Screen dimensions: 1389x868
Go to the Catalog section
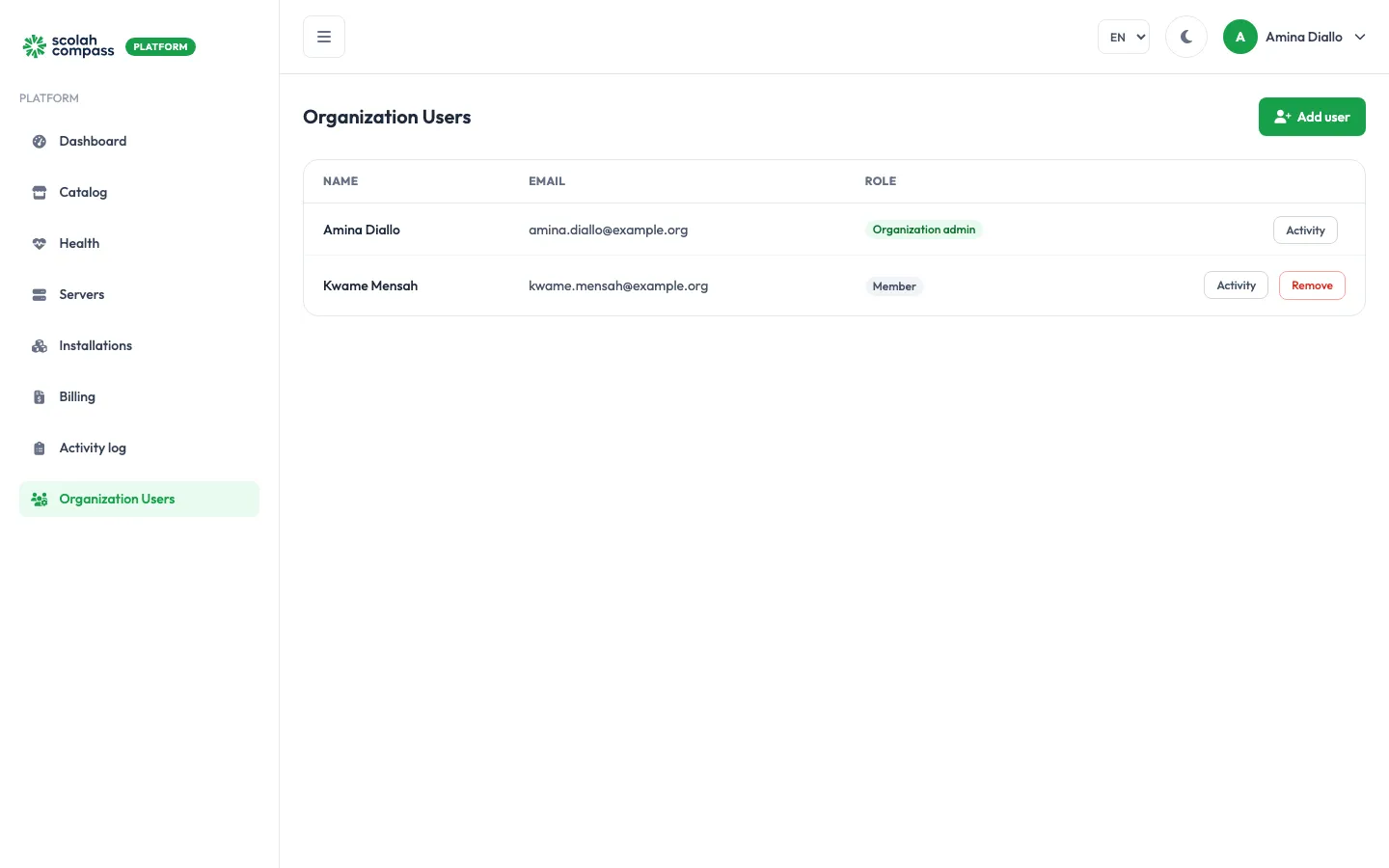(x=139, y=193)
